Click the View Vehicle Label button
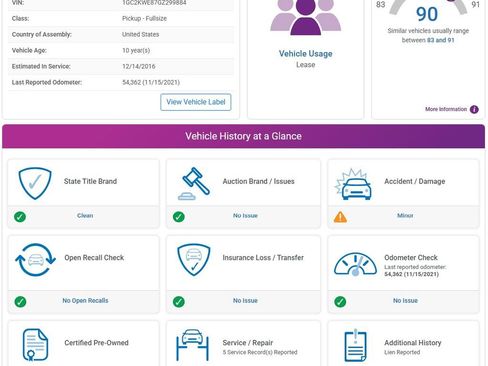488x366 pixels. pos(196,102)
